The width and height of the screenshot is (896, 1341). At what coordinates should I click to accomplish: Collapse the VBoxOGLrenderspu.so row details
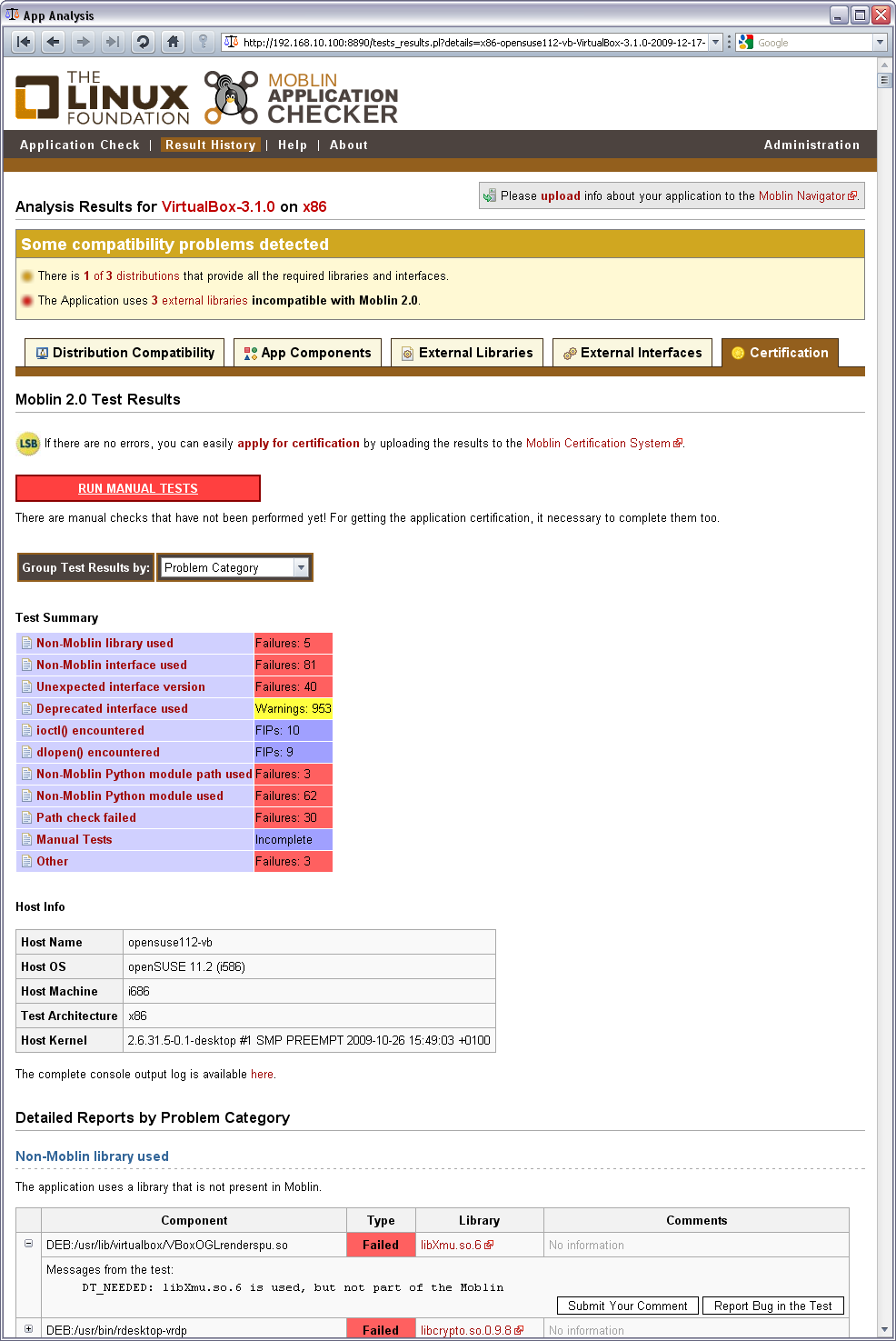(28, 1244)
